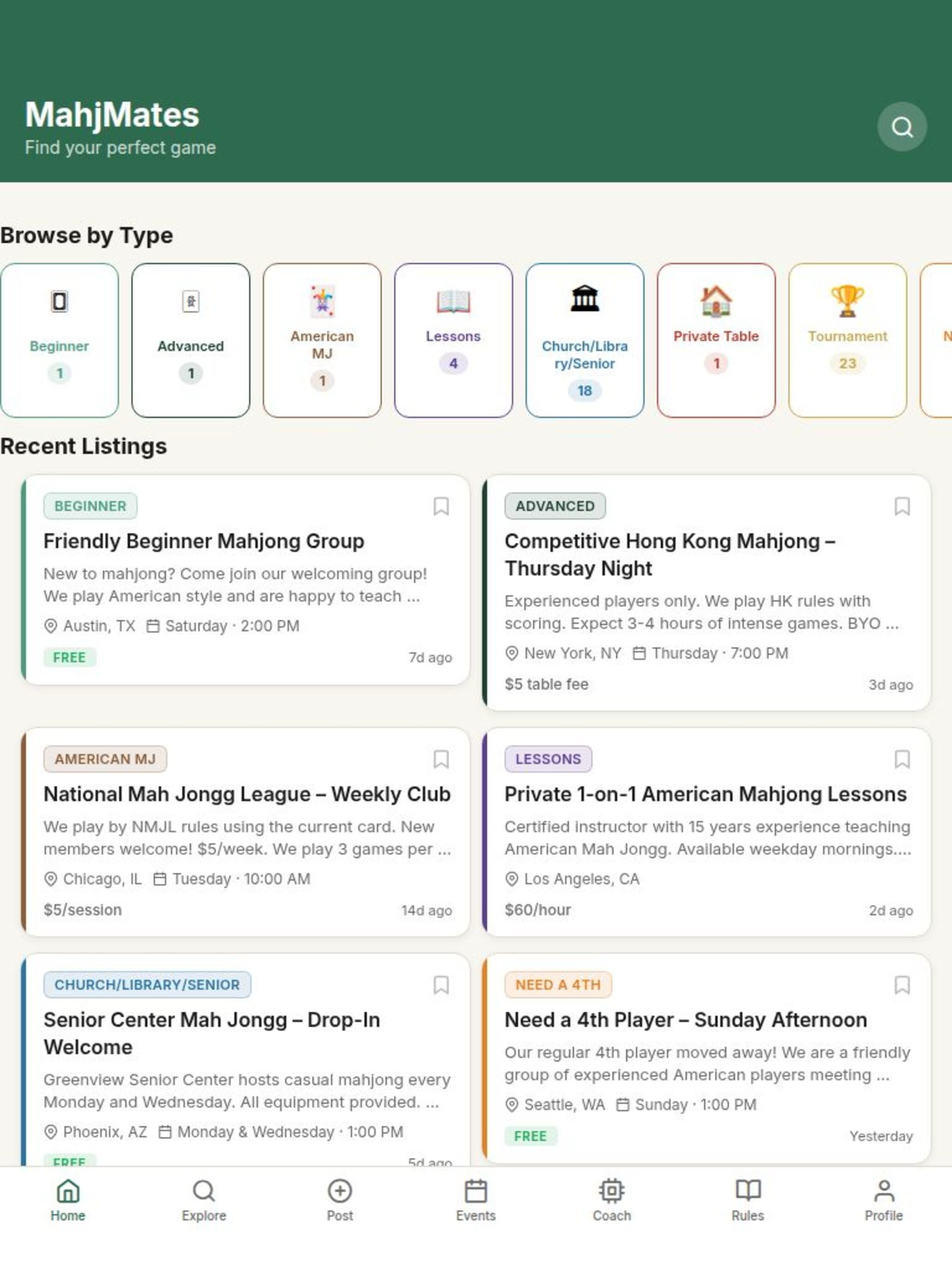Viewport: 952px width, 1270px height.
Task: Open Competitive Hong Kong Mahjong title
Action: click(670, 555)
